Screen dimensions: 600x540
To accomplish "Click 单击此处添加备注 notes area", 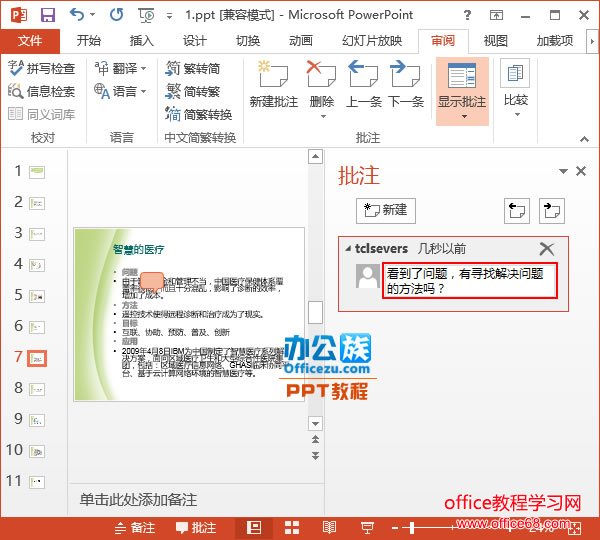I will 139,500.
